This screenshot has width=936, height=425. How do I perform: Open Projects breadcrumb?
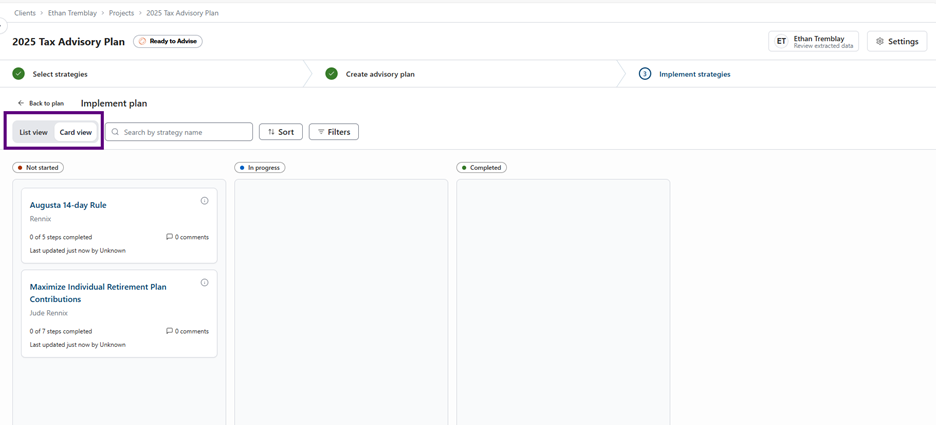[x=121, y=13]
